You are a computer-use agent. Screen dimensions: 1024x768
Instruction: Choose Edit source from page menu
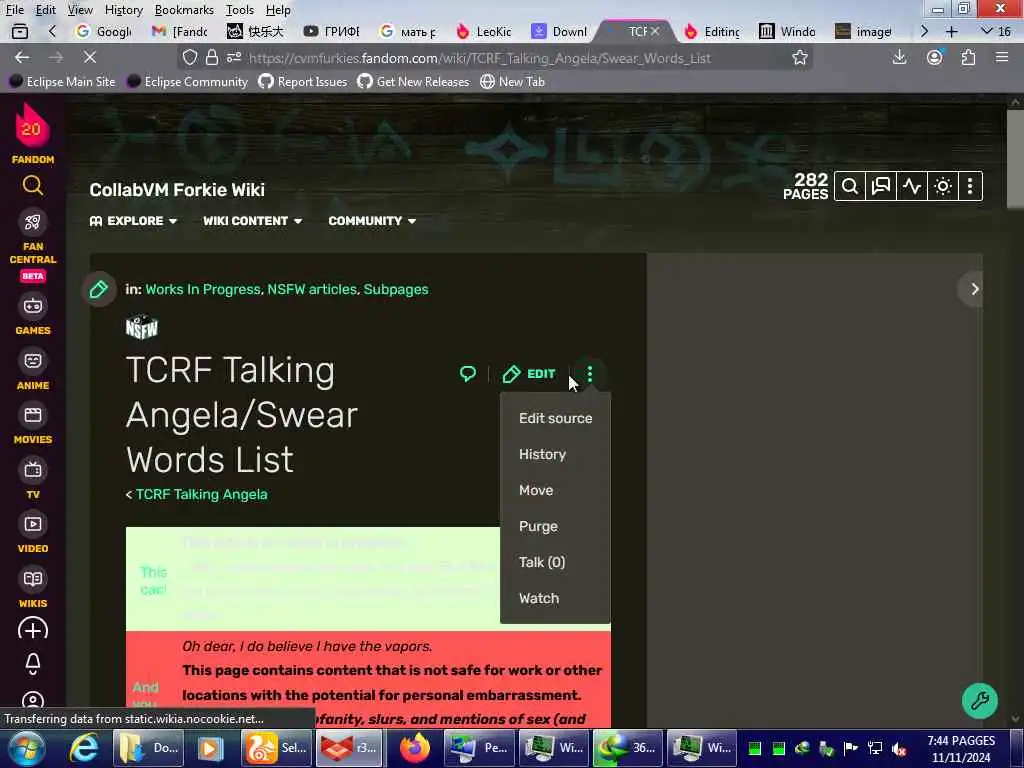[x=555, y=418]
